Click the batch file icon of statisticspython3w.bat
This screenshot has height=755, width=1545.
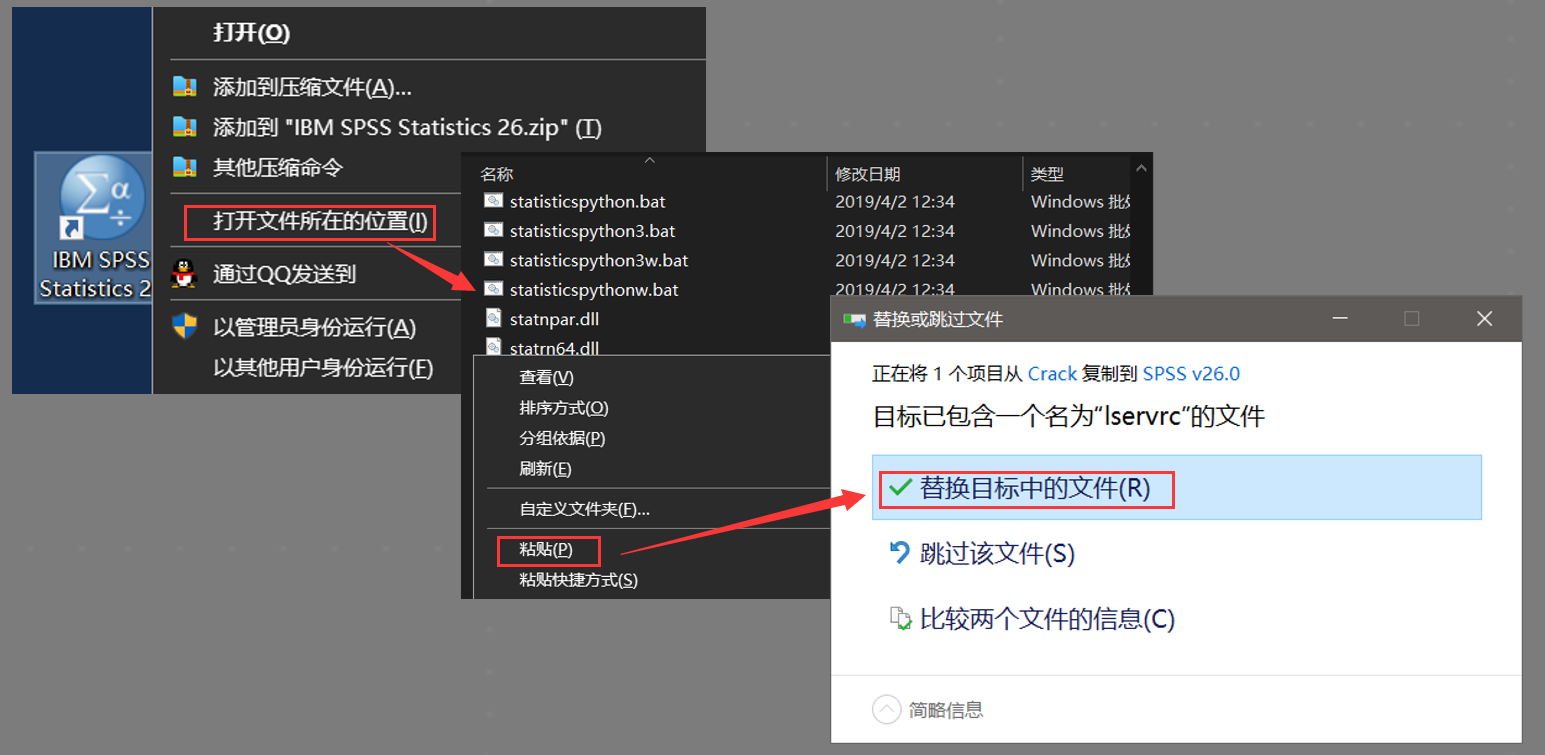(493, 260)
